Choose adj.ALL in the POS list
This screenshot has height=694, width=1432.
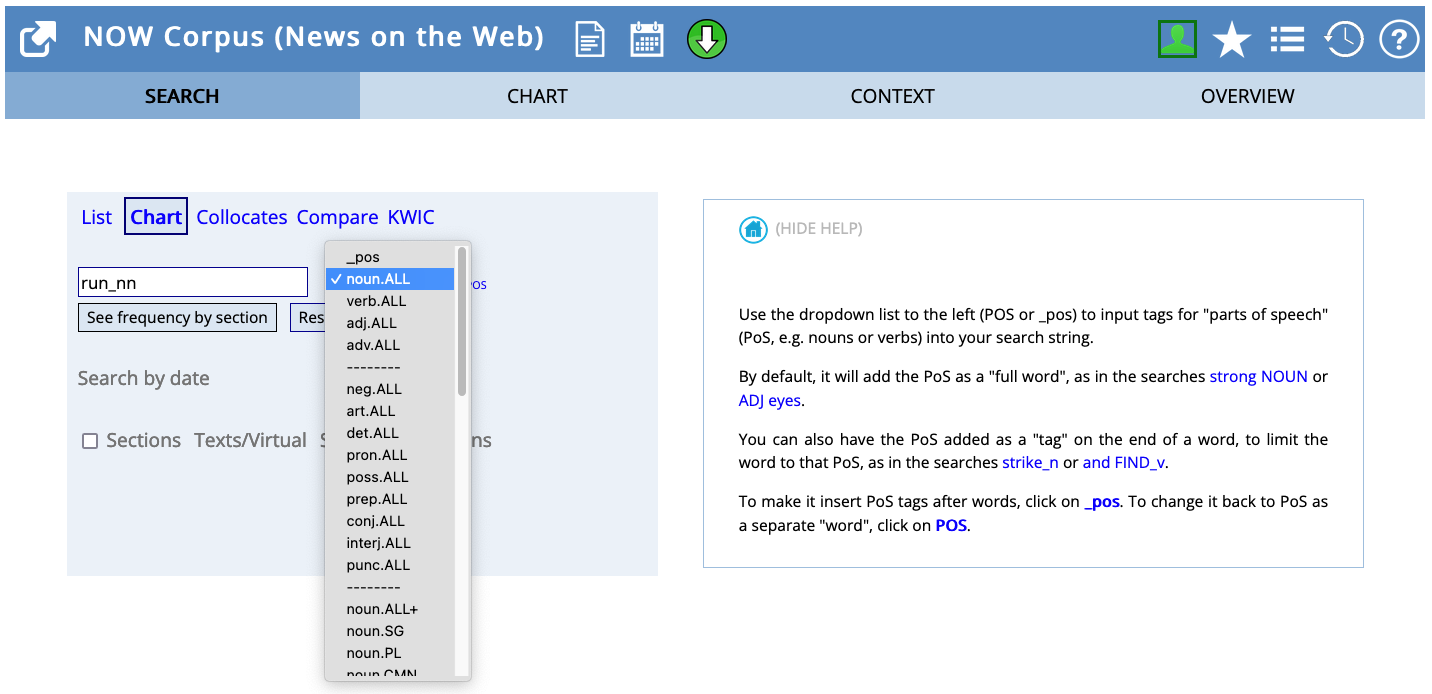pyautogui.click(x=371, y=323)
